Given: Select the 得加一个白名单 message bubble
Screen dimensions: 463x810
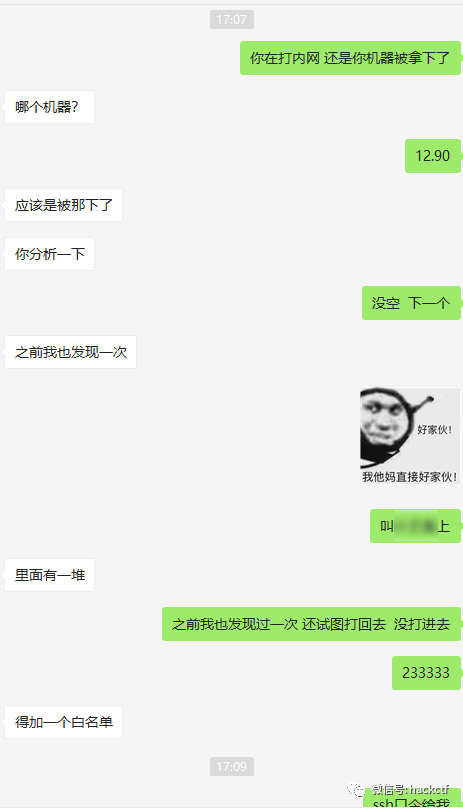Looking at the screenshot, I should click(x=64, y=722).
